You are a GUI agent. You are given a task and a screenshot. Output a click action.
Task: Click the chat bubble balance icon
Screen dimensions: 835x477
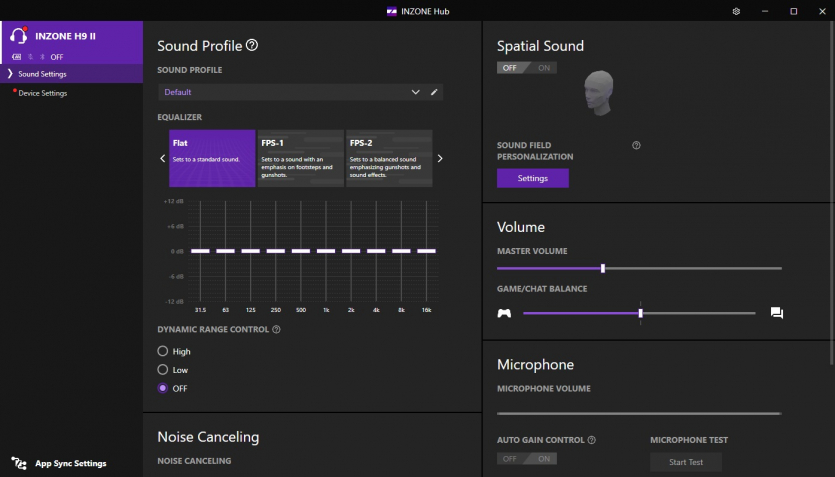(777, 313)
